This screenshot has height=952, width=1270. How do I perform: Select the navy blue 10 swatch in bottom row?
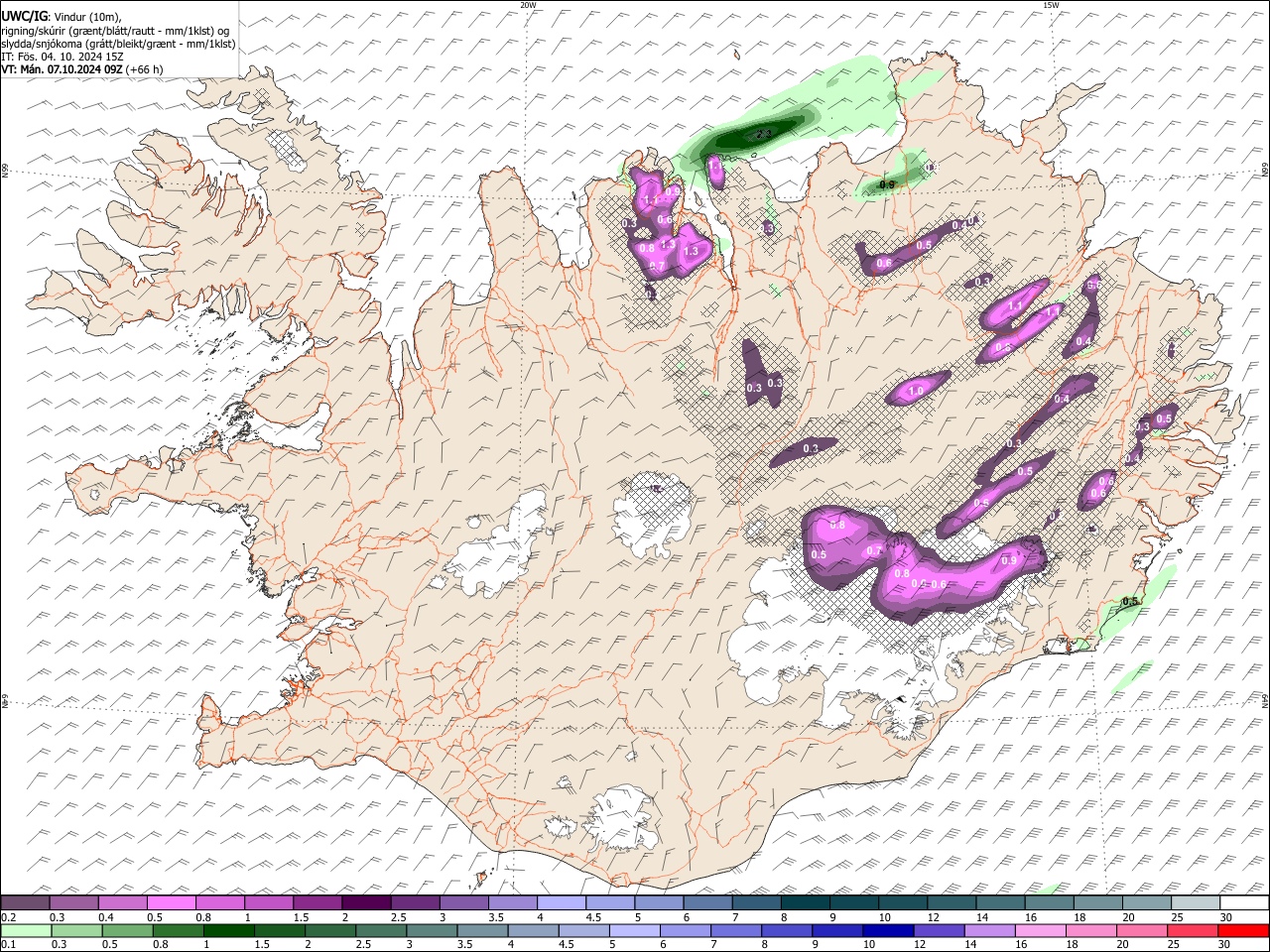tap(886, 930)
